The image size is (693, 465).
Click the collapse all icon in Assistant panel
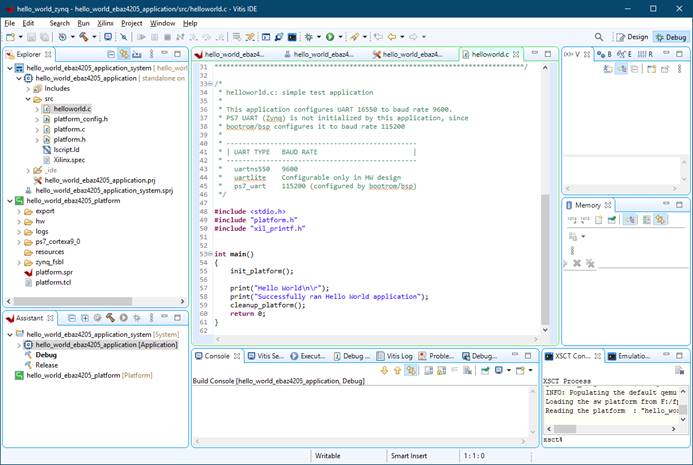(x=71, y=318)
